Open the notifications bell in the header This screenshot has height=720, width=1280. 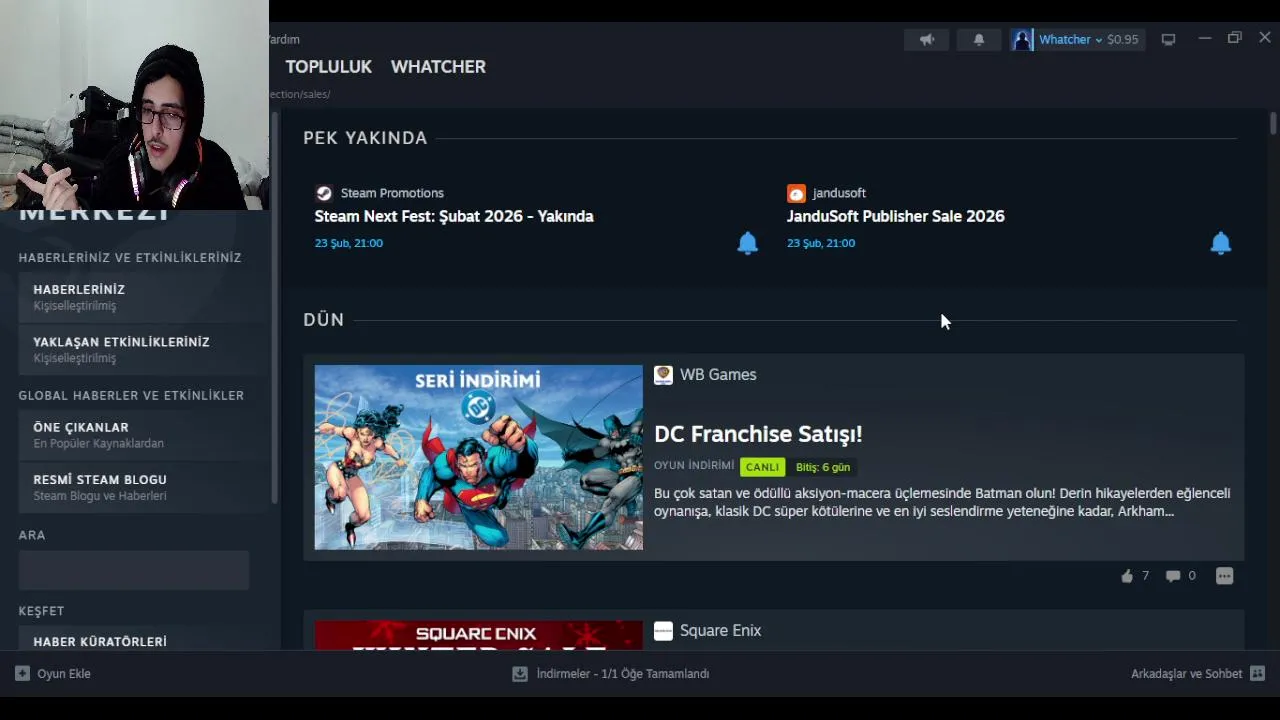[979, 39]
